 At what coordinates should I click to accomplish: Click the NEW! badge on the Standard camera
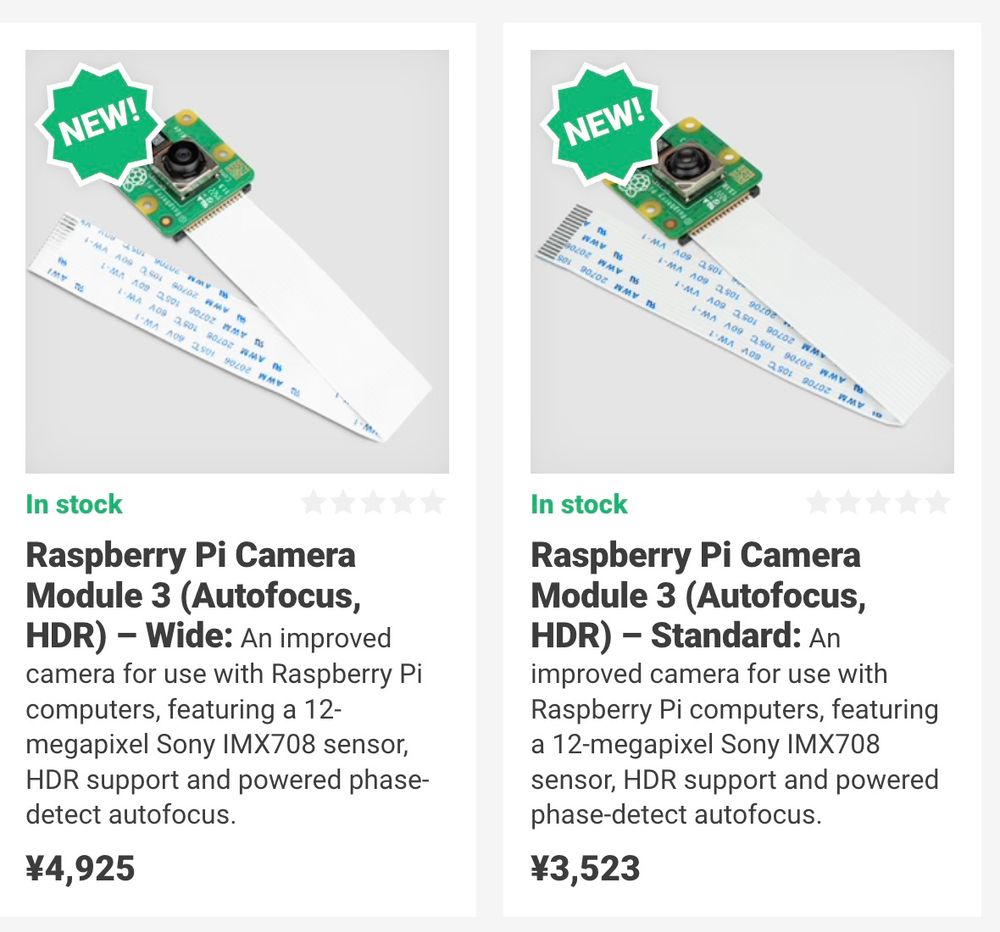(604, 123)
